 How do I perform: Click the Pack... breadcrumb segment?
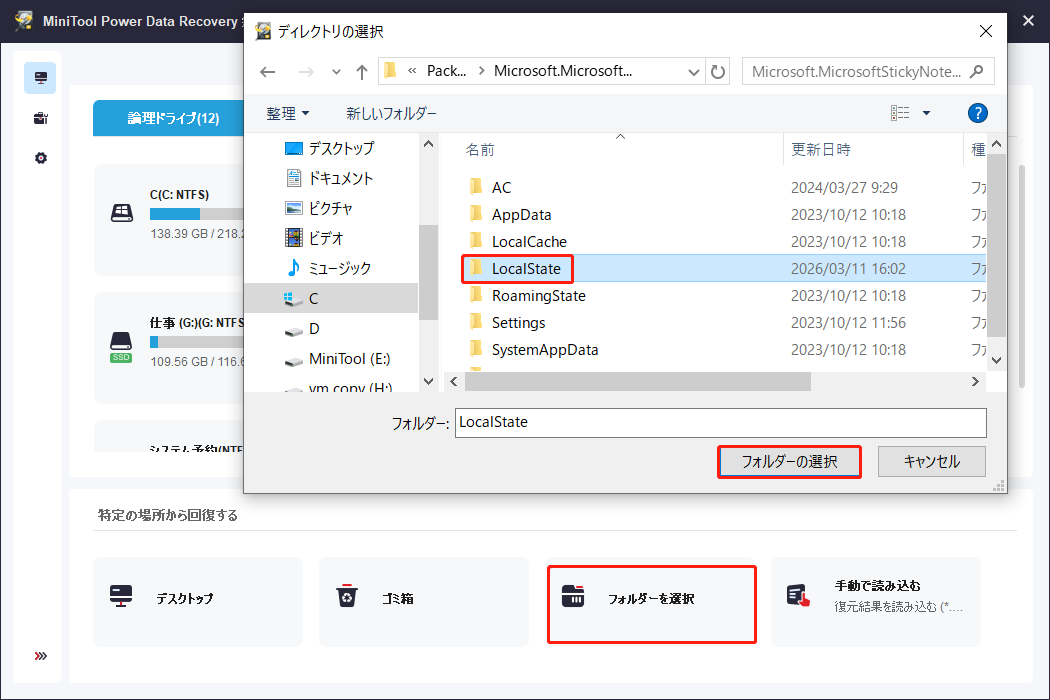pos(446,71)
